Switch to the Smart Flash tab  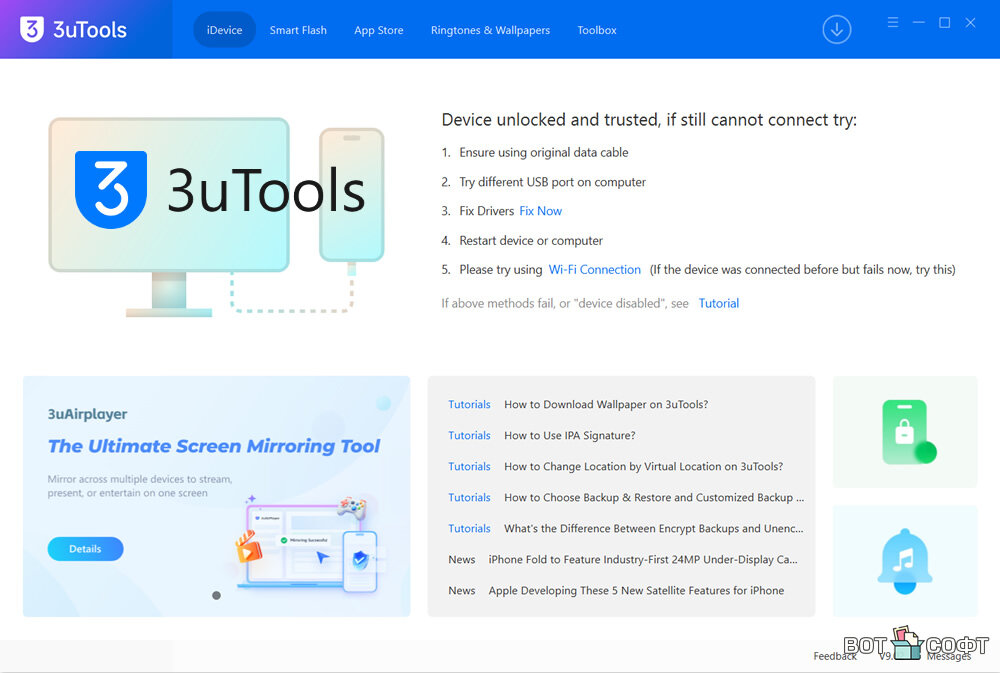298,30
